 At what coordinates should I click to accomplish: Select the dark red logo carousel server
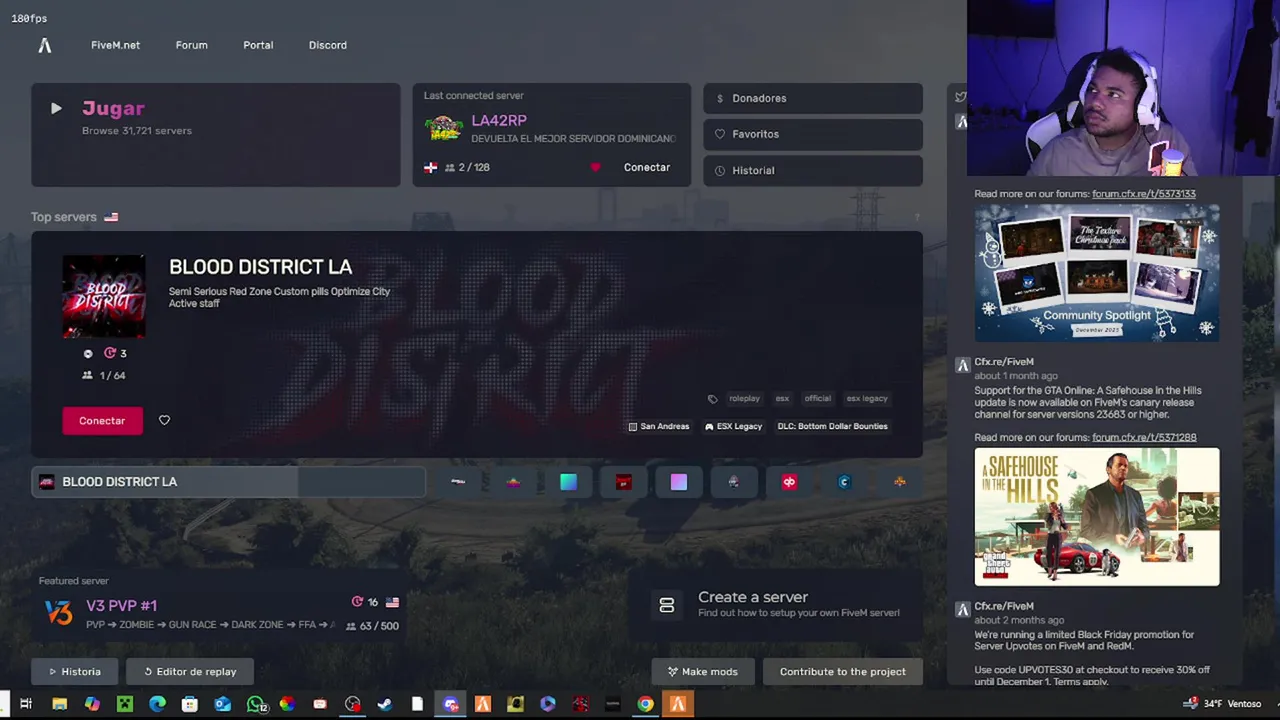tap(623, 482)
